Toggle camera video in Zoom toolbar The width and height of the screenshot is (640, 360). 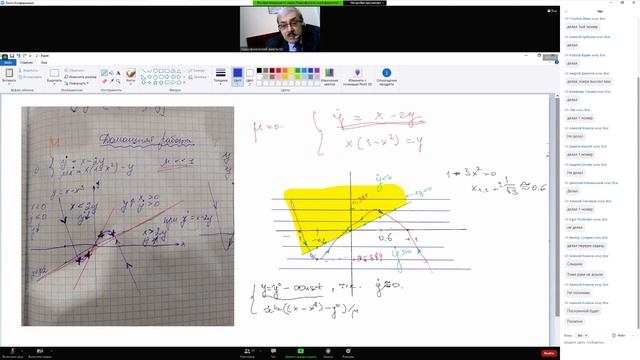(x=40, y=351)
